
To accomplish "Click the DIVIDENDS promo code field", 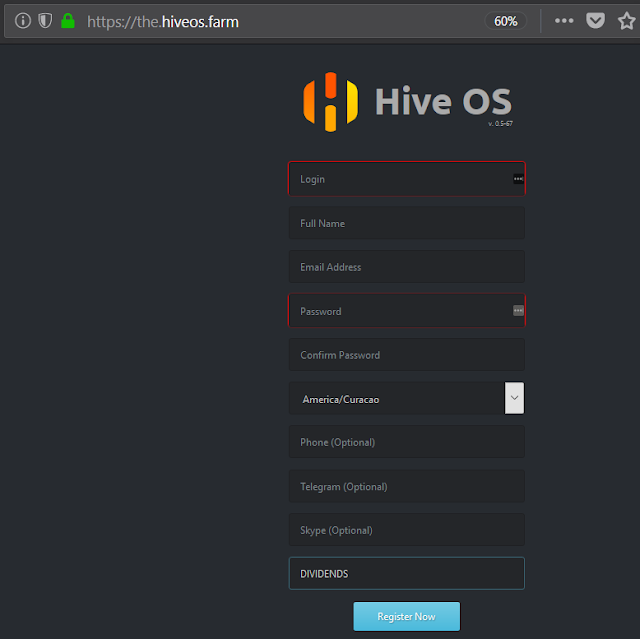I will click(x=407, y=574).
